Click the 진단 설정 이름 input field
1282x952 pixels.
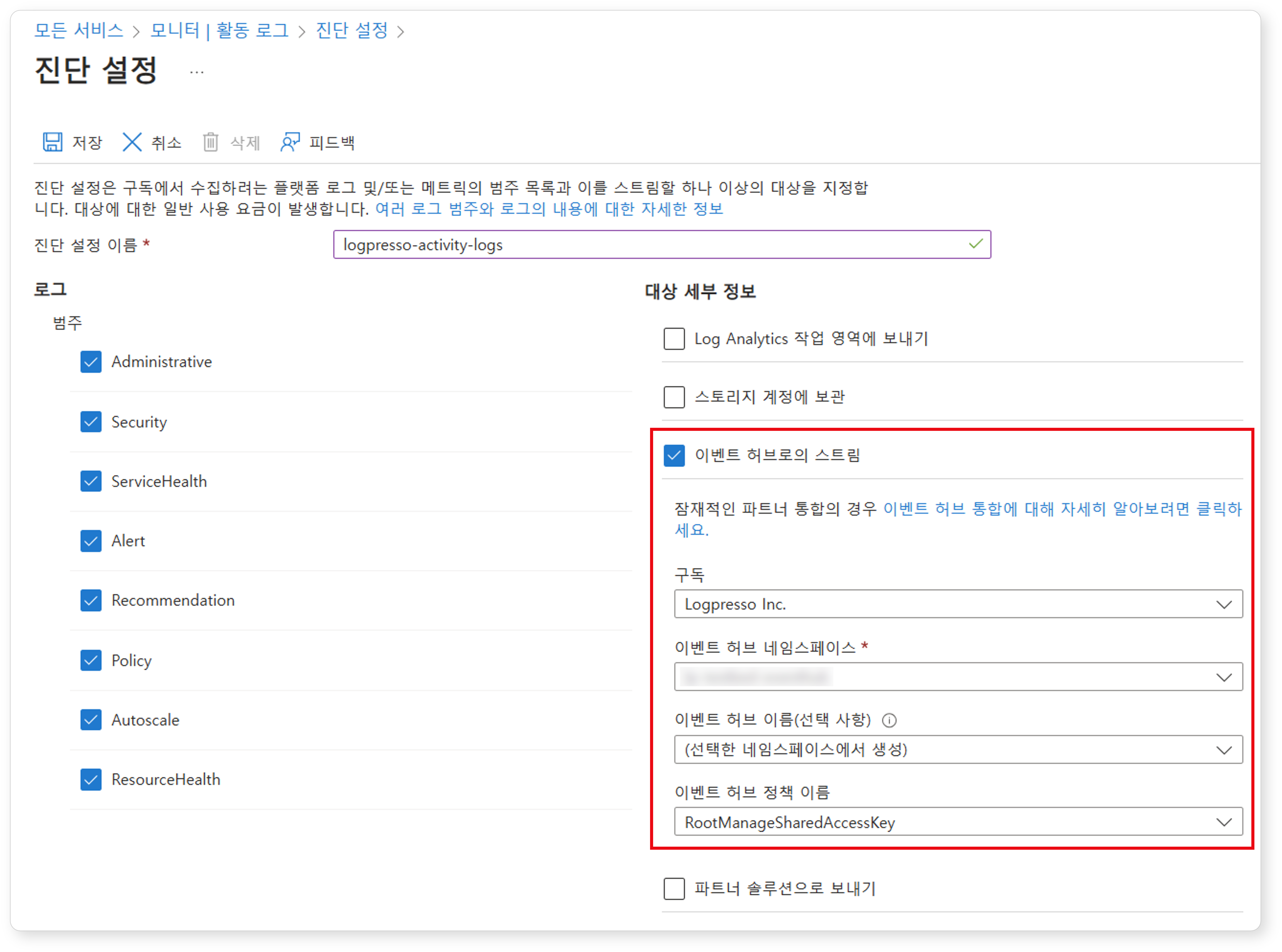click(x=662, y=245)
